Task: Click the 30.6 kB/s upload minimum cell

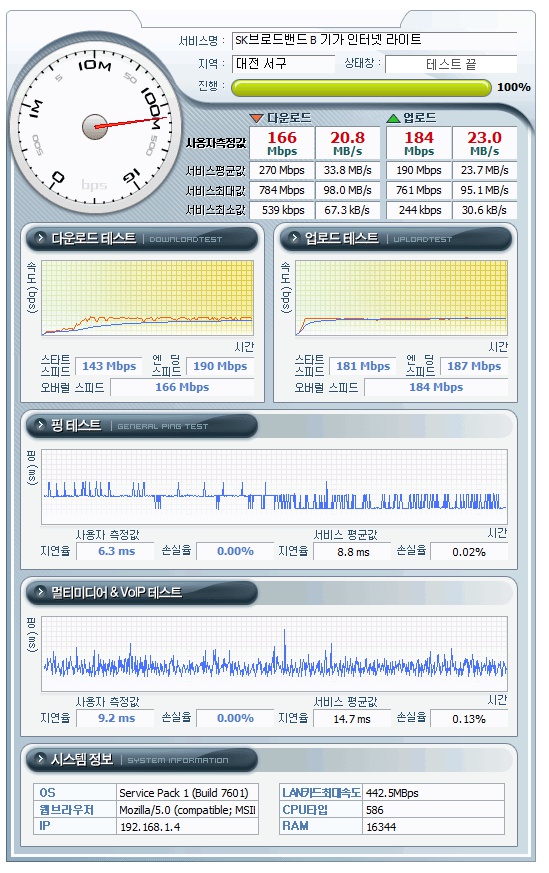Action: [x=484, y=210]
